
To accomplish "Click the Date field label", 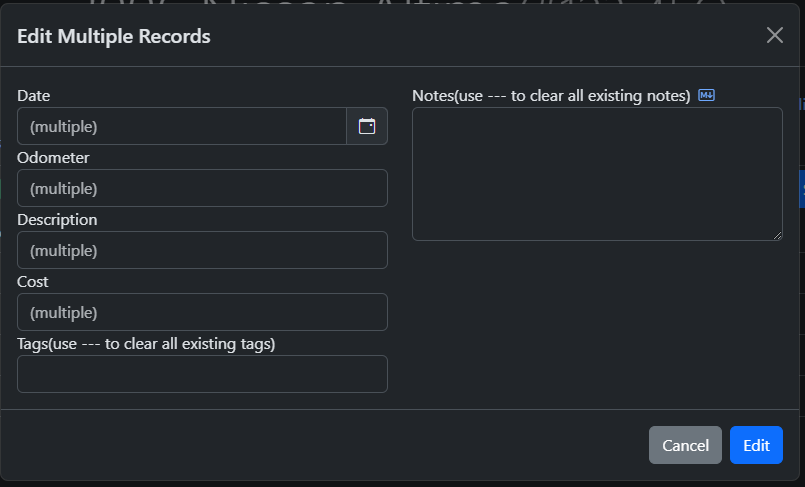I will click(34, 96).
